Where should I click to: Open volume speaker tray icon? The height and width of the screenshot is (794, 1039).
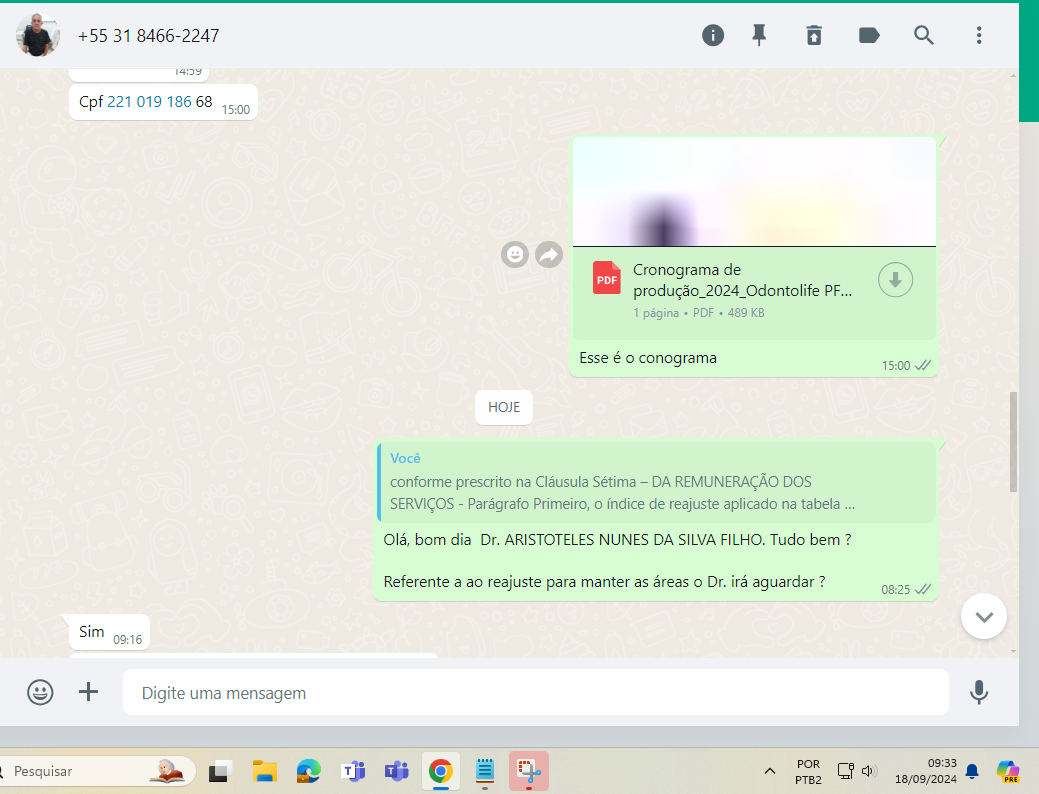(x=869, y=771)
